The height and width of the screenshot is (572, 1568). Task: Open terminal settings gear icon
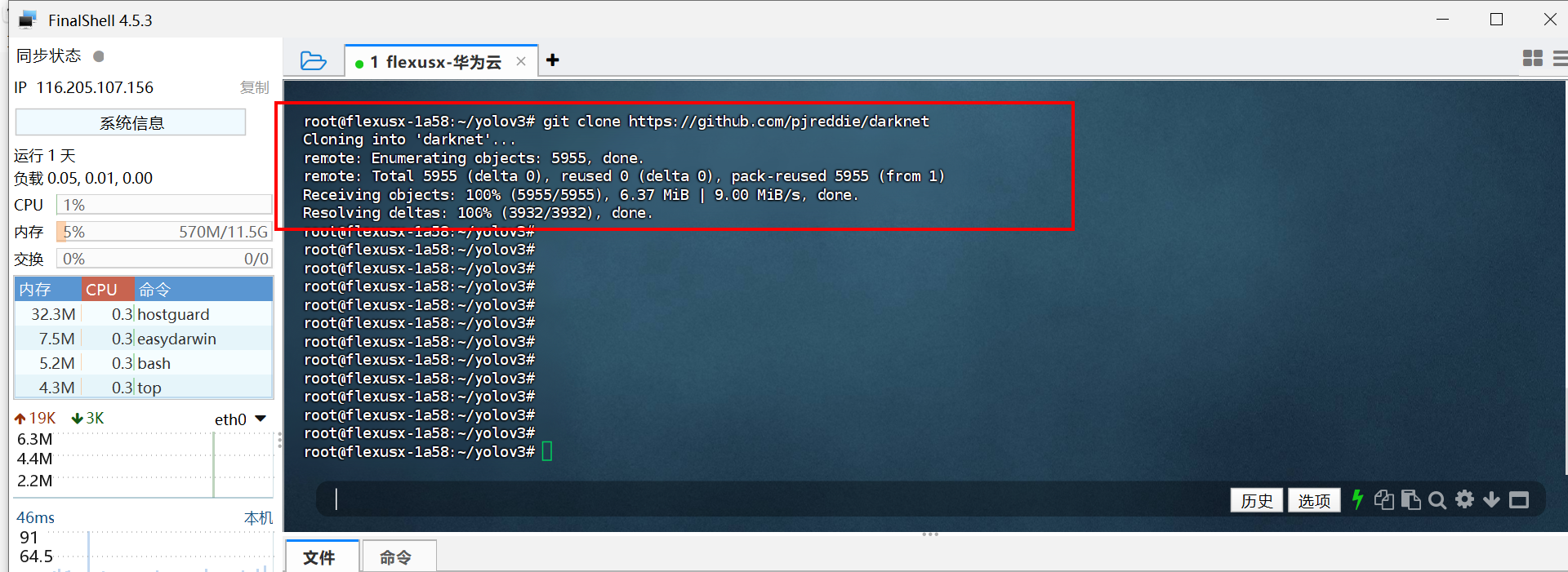[x=1465, y=499]
